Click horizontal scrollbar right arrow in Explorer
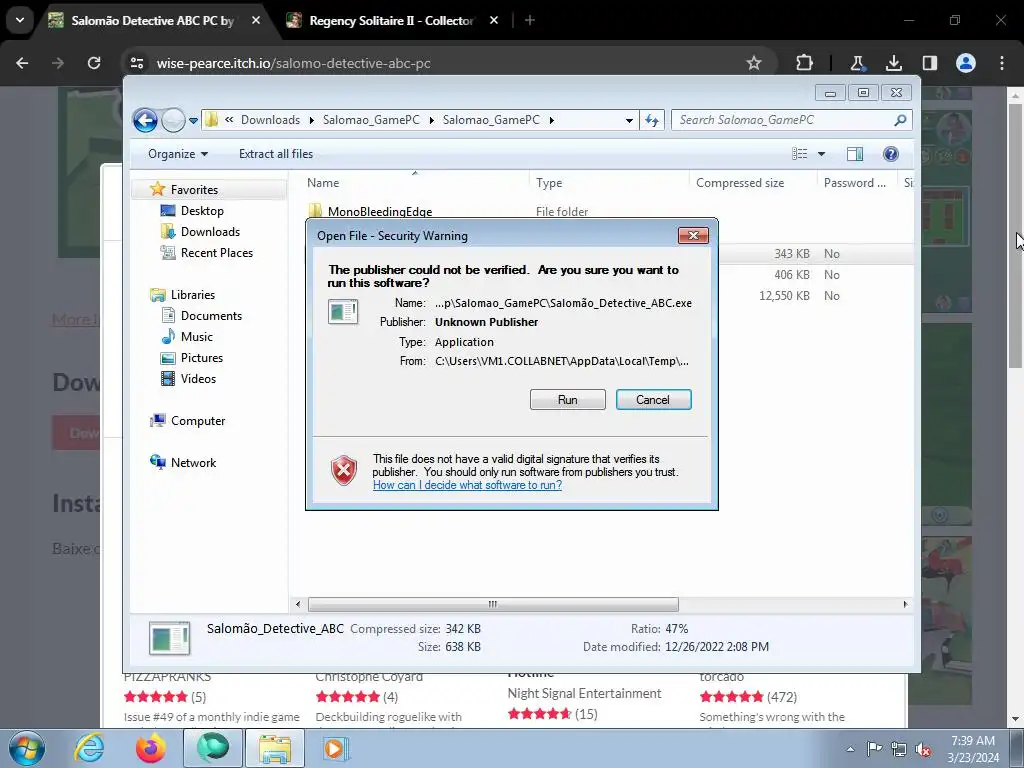The image size is (1024, 768). coord(905,605)
